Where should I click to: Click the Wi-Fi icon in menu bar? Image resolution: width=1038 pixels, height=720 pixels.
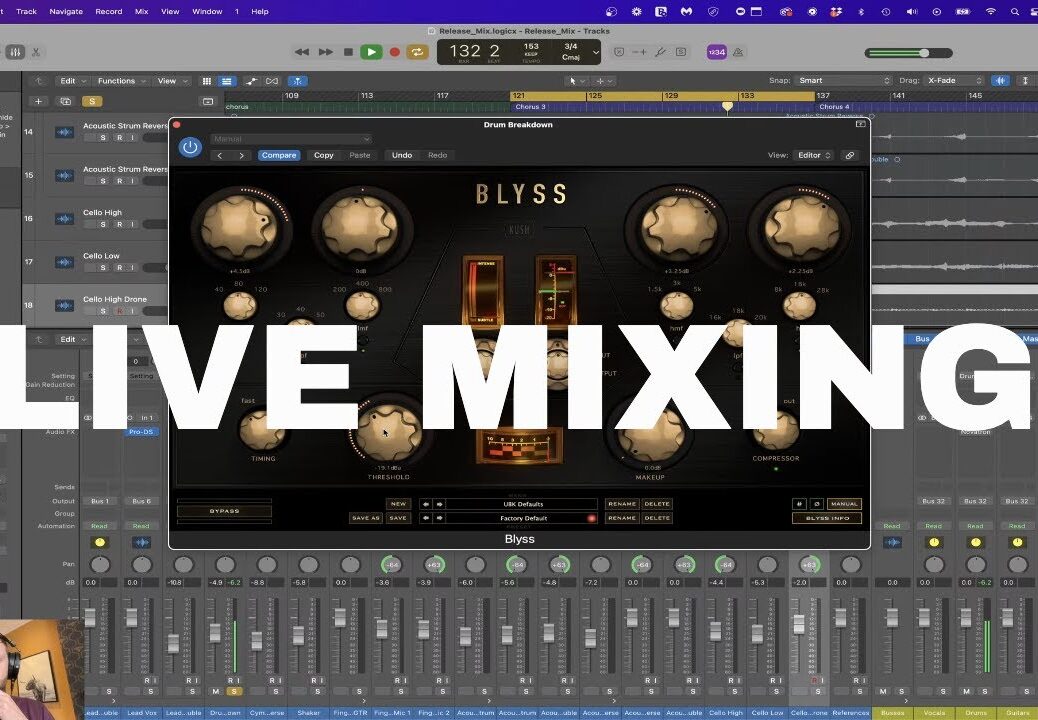coord(991,11)
